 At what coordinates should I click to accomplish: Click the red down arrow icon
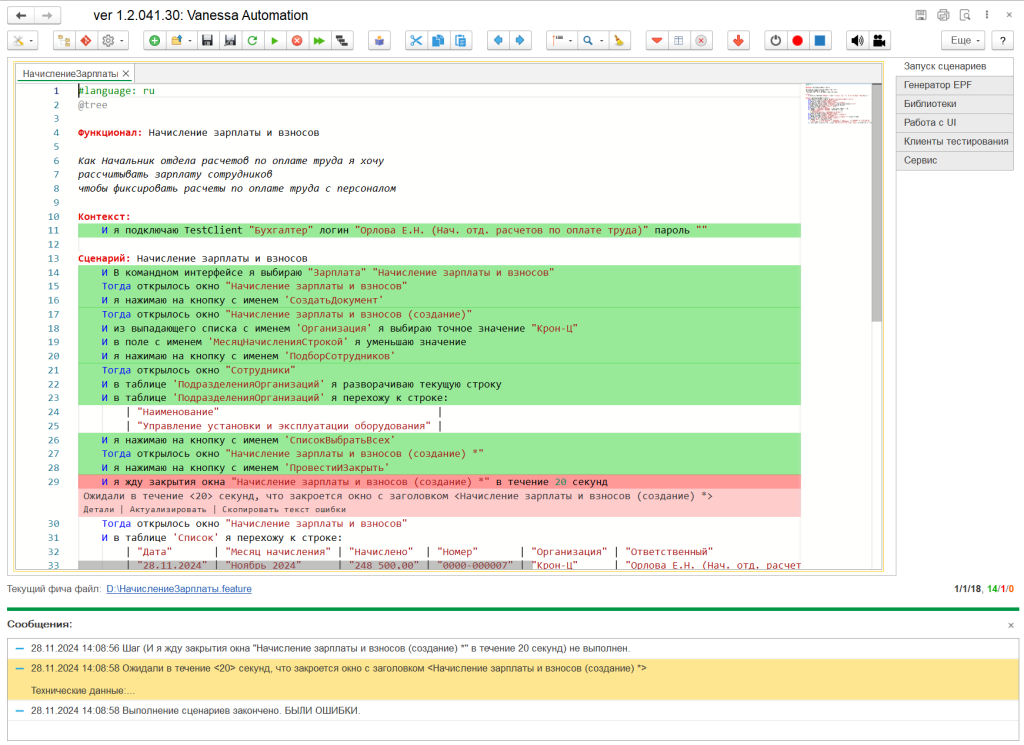coord(738,41)
